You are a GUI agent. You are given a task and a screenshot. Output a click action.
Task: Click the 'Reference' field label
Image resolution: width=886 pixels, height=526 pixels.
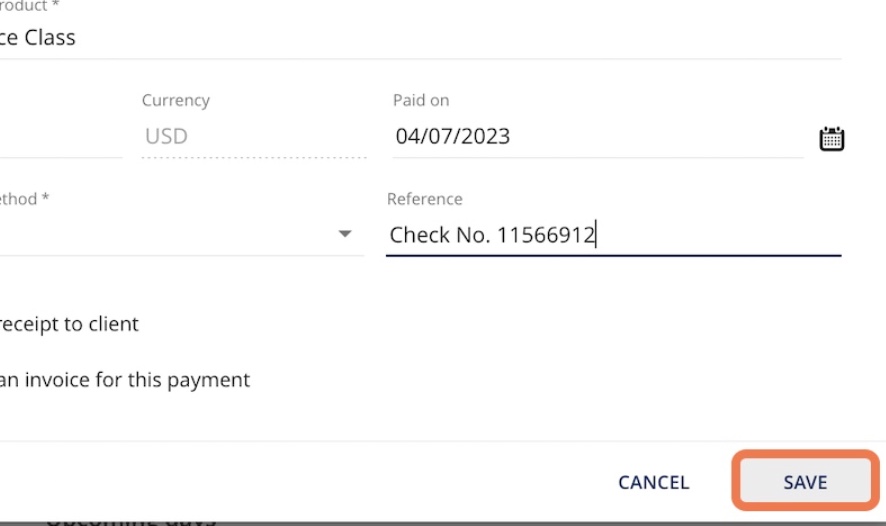pos(425,199)
